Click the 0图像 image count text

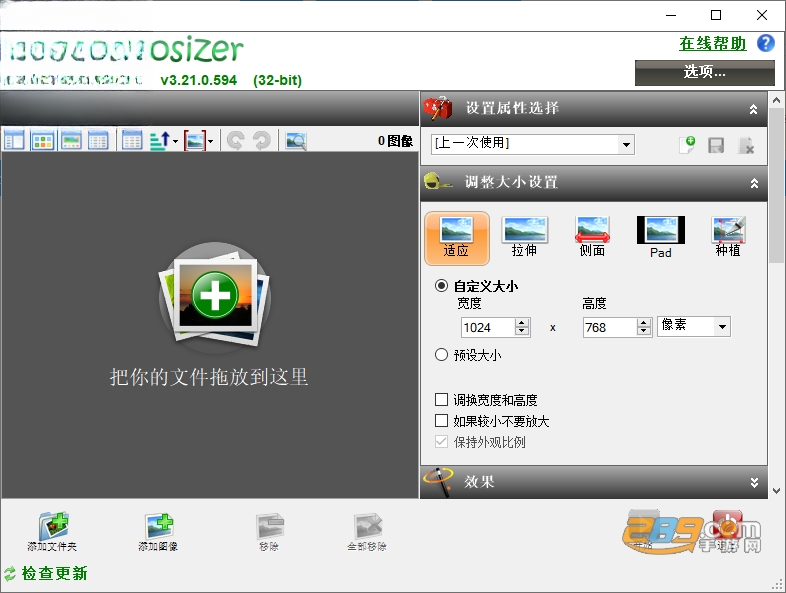pos(396,141)
